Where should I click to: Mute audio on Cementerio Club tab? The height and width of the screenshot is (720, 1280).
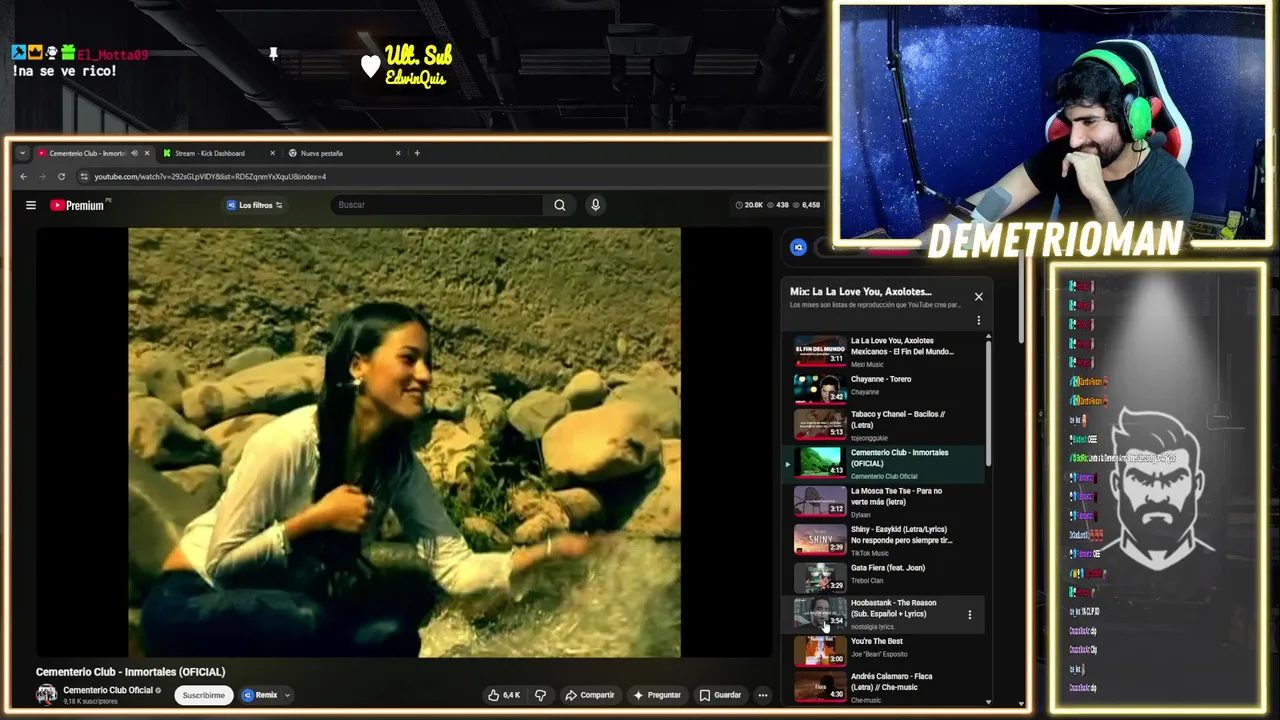(134, 153)
